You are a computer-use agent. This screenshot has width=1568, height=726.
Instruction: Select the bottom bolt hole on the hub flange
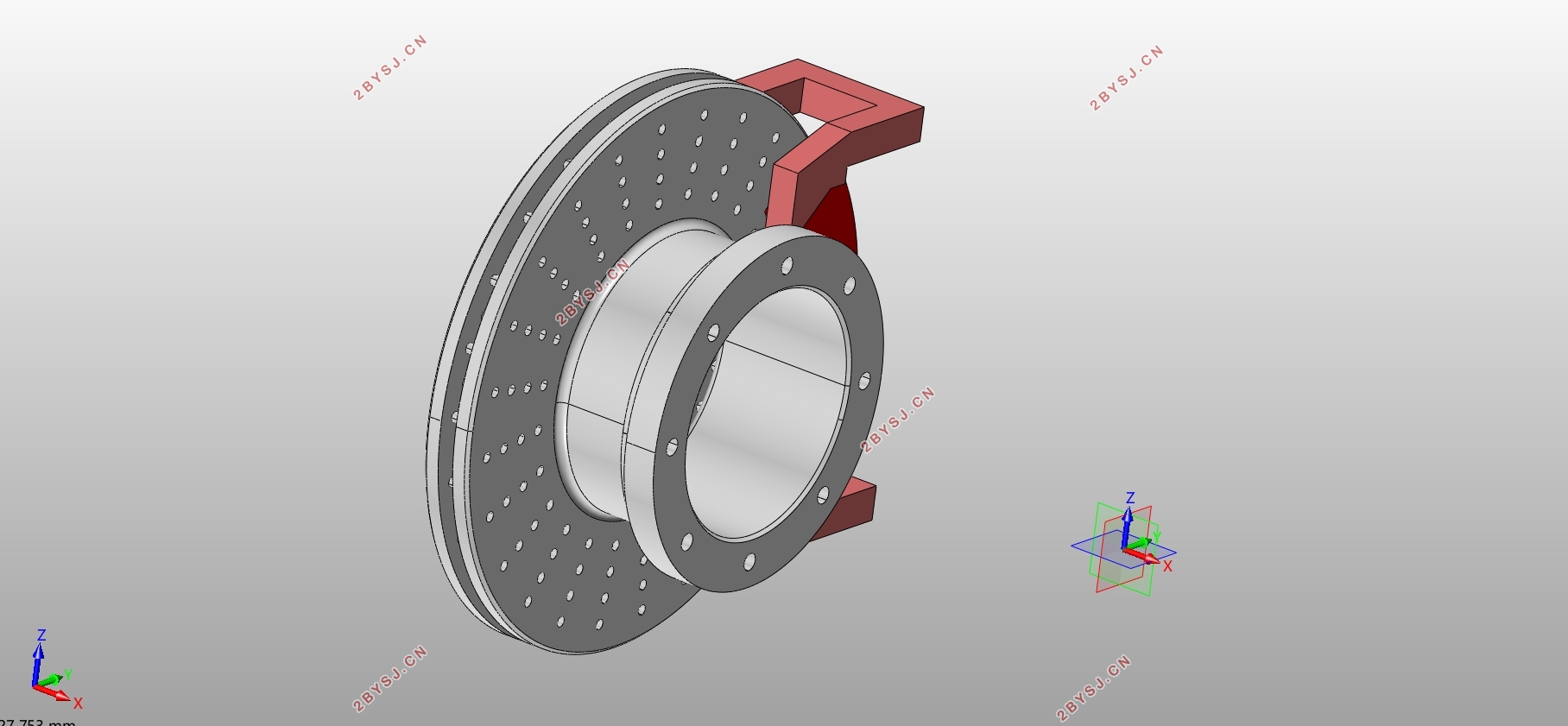[749, 562]
